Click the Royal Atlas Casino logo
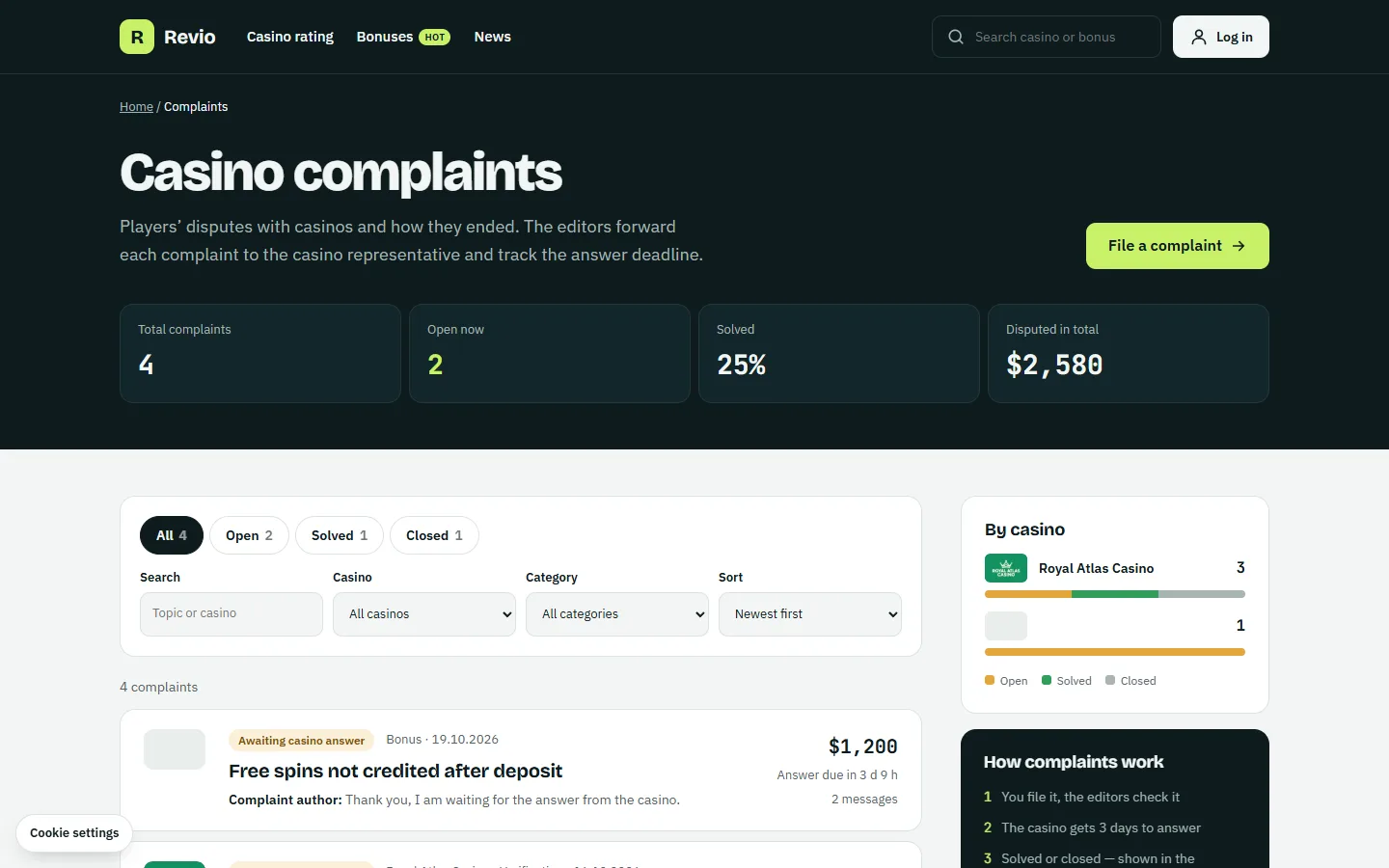 pyautogui.click(x=1006, y=568)
